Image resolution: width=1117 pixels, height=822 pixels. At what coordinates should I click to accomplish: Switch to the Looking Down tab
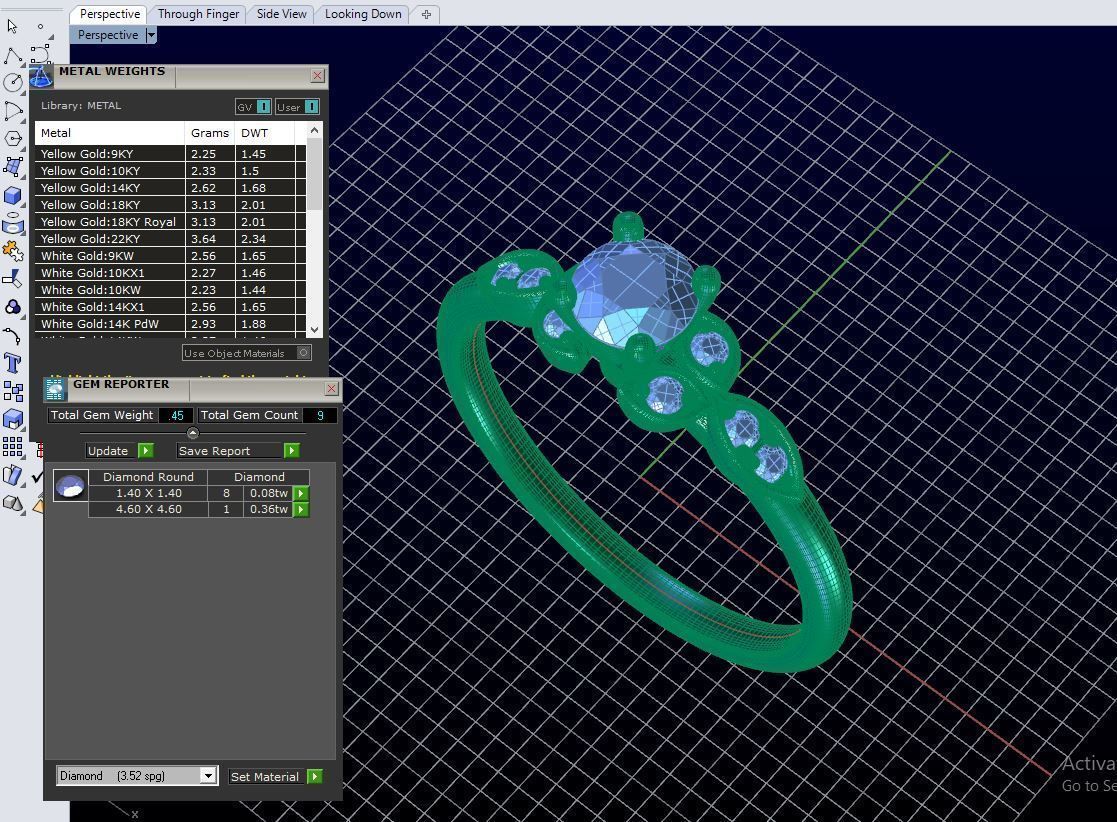click(363, 14)
